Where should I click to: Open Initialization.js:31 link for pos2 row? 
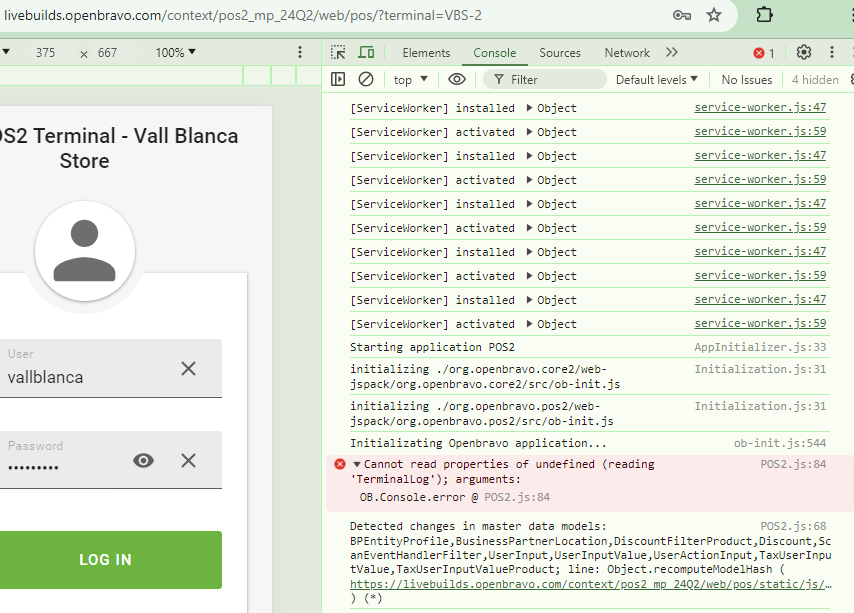tap(760, 406)
